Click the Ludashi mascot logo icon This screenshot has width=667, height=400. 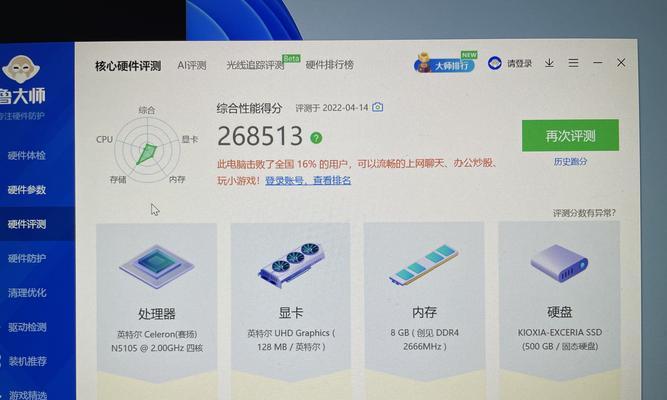[20, 69]
